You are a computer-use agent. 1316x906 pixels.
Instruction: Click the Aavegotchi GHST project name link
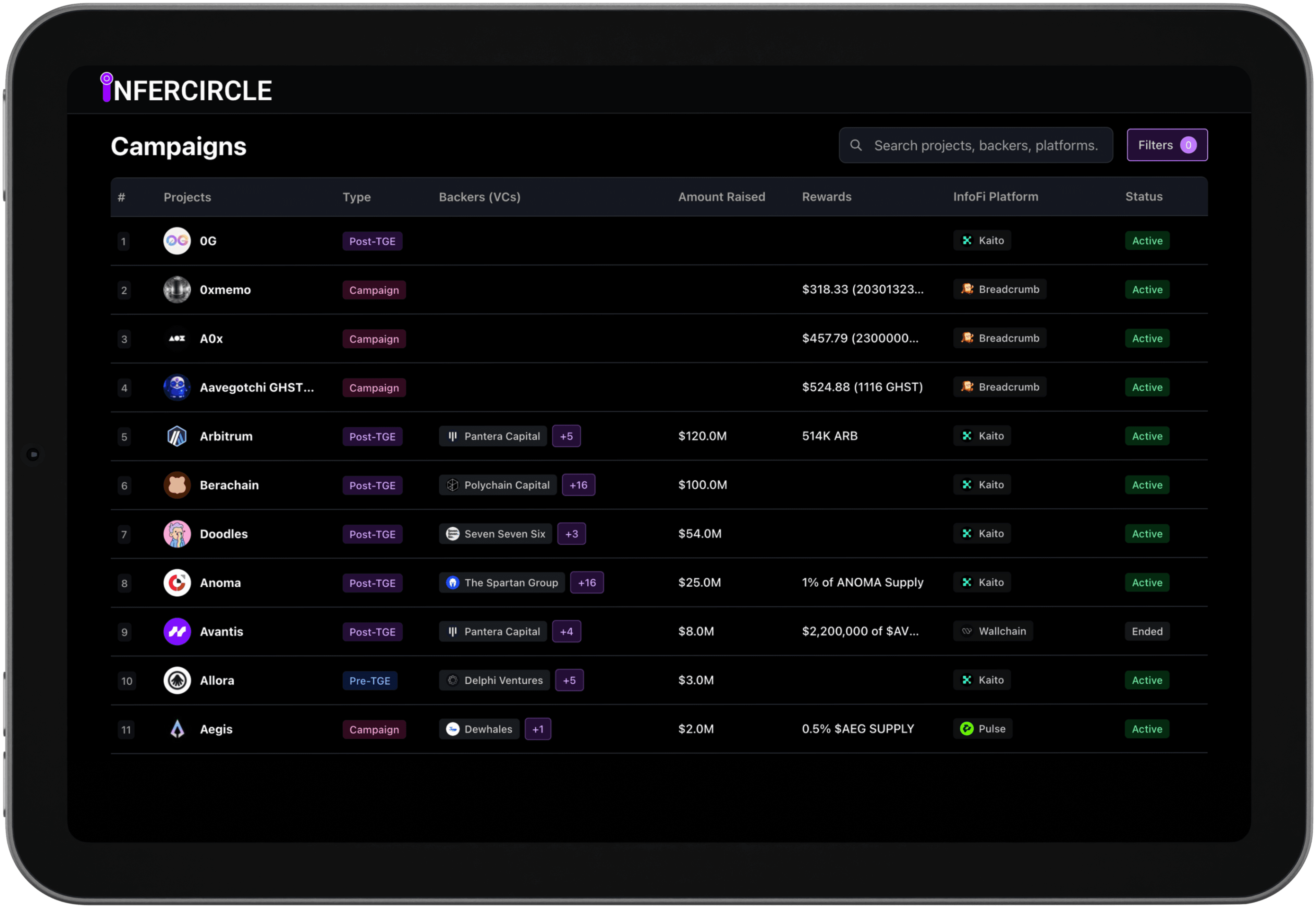click(x=257, y=387)
